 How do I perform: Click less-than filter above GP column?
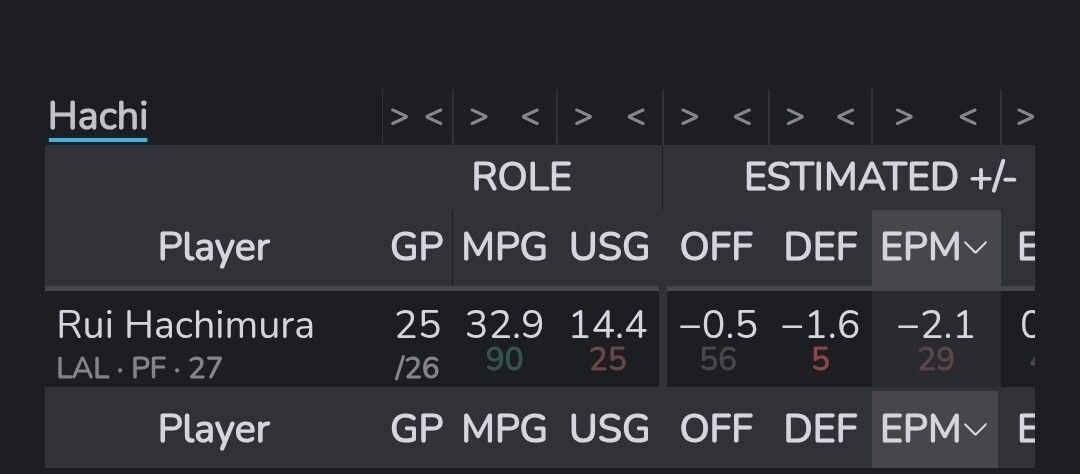434,118
